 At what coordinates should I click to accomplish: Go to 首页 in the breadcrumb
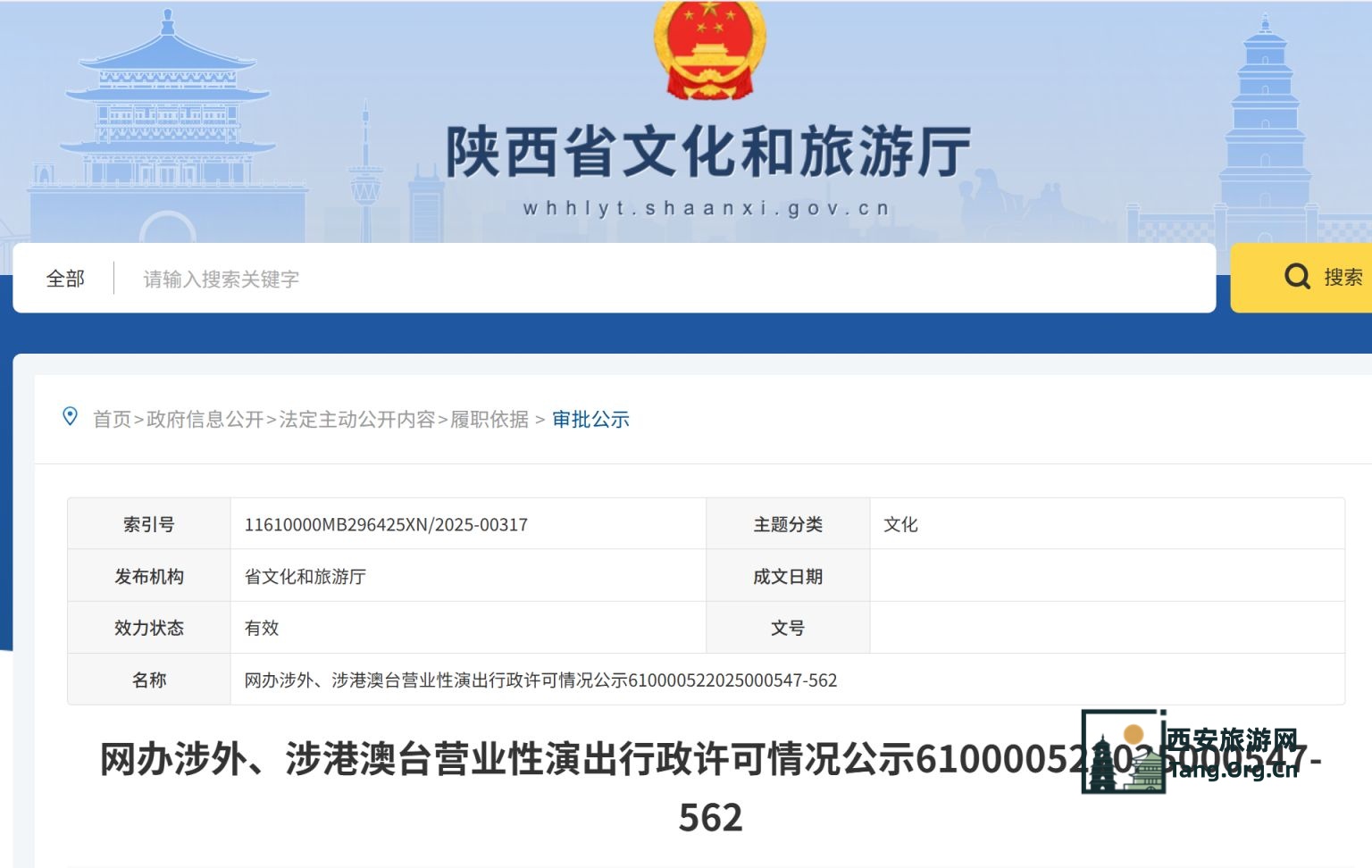(112, 420)
